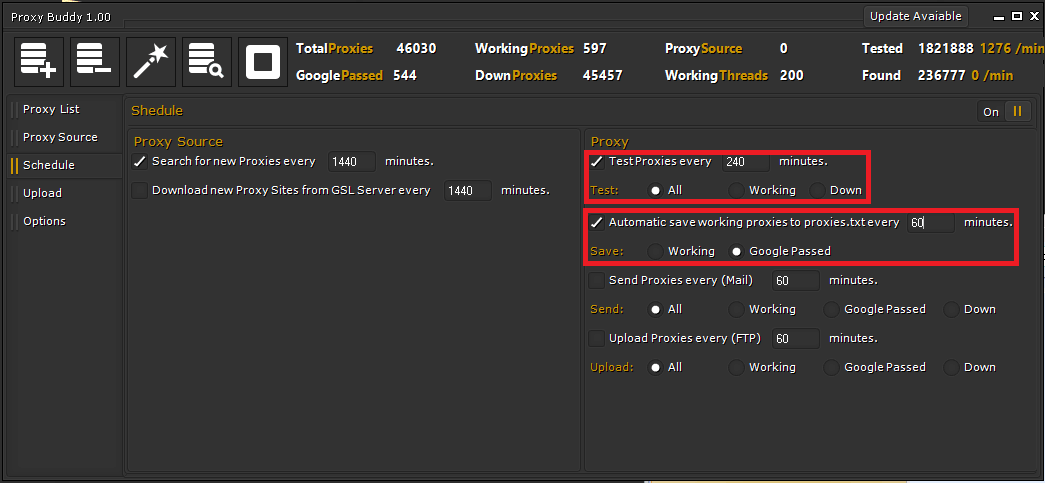Select Working radio in Send row
The image size is (1045, 483).
(736, 310)
